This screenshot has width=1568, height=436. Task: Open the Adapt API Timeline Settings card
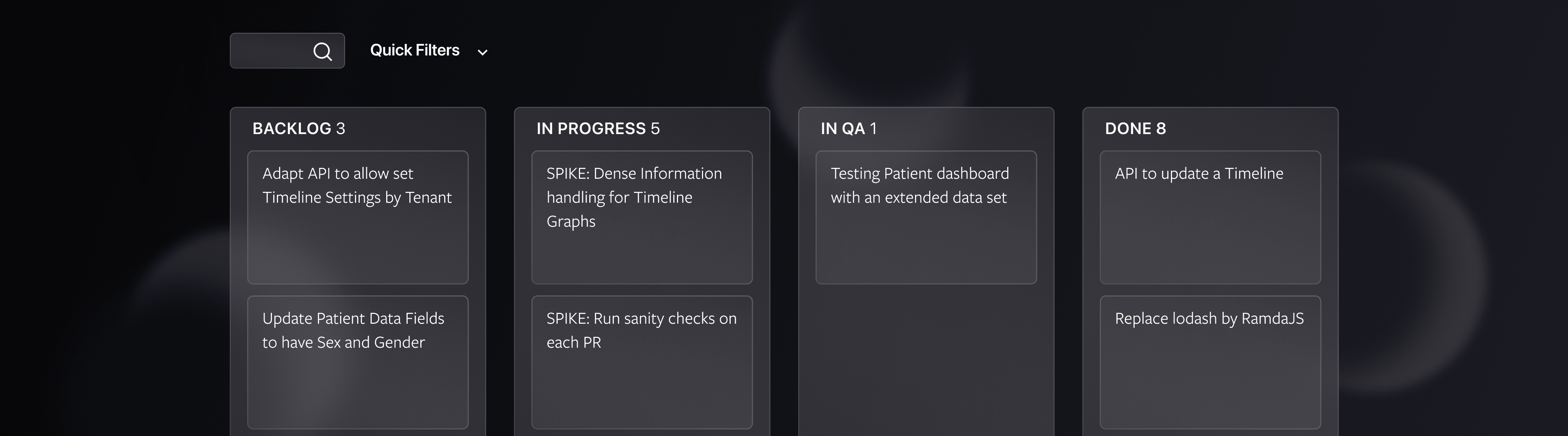(x=357, y=217)
